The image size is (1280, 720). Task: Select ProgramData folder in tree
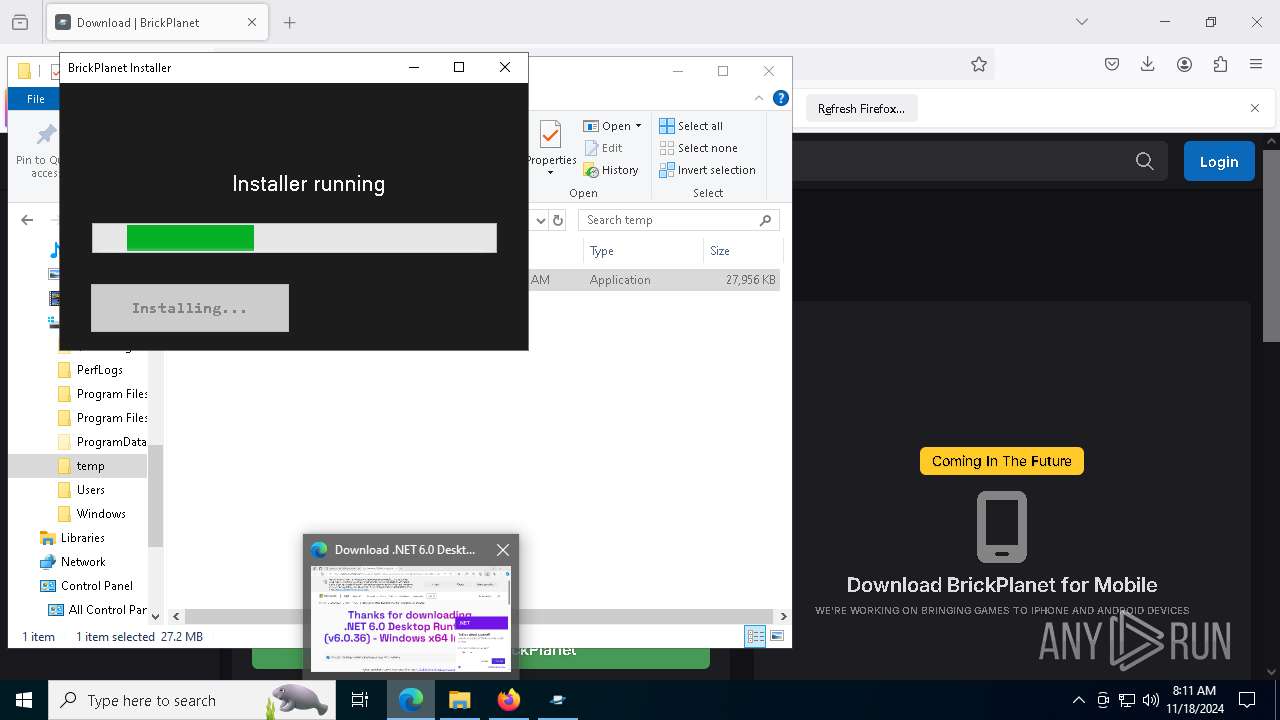tap(102, 442)
